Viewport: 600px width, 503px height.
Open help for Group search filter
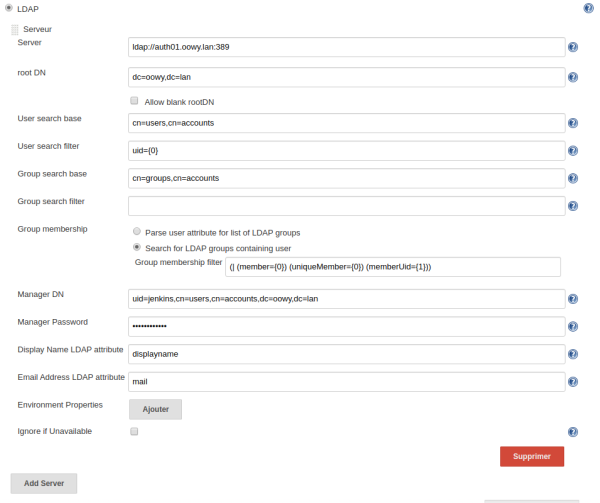pyautogui.click(x=573, y=206)
